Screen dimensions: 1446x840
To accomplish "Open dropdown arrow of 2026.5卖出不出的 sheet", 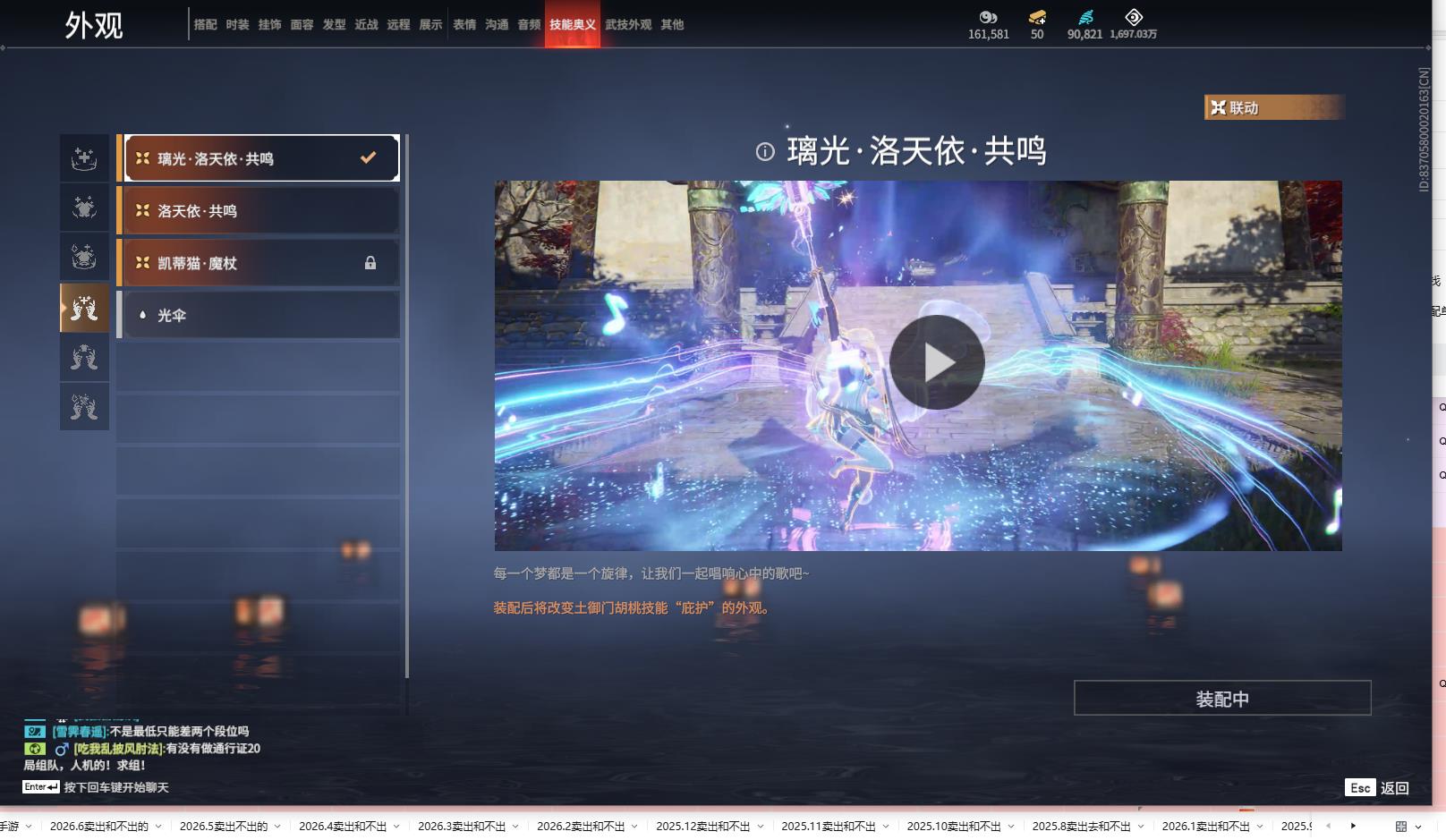I will pos(277,827).
